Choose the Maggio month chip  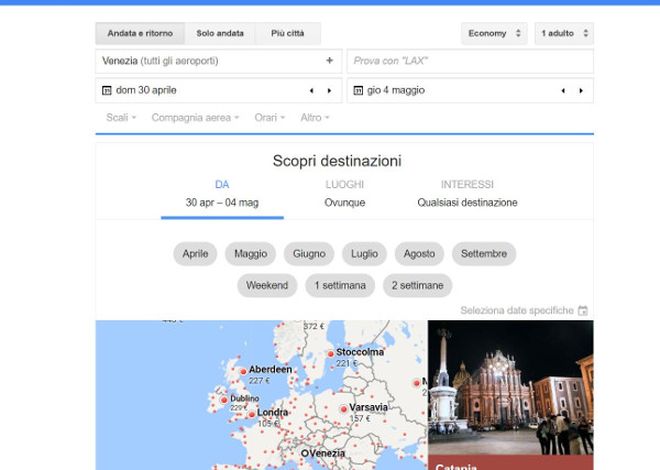tap(250, 254)
